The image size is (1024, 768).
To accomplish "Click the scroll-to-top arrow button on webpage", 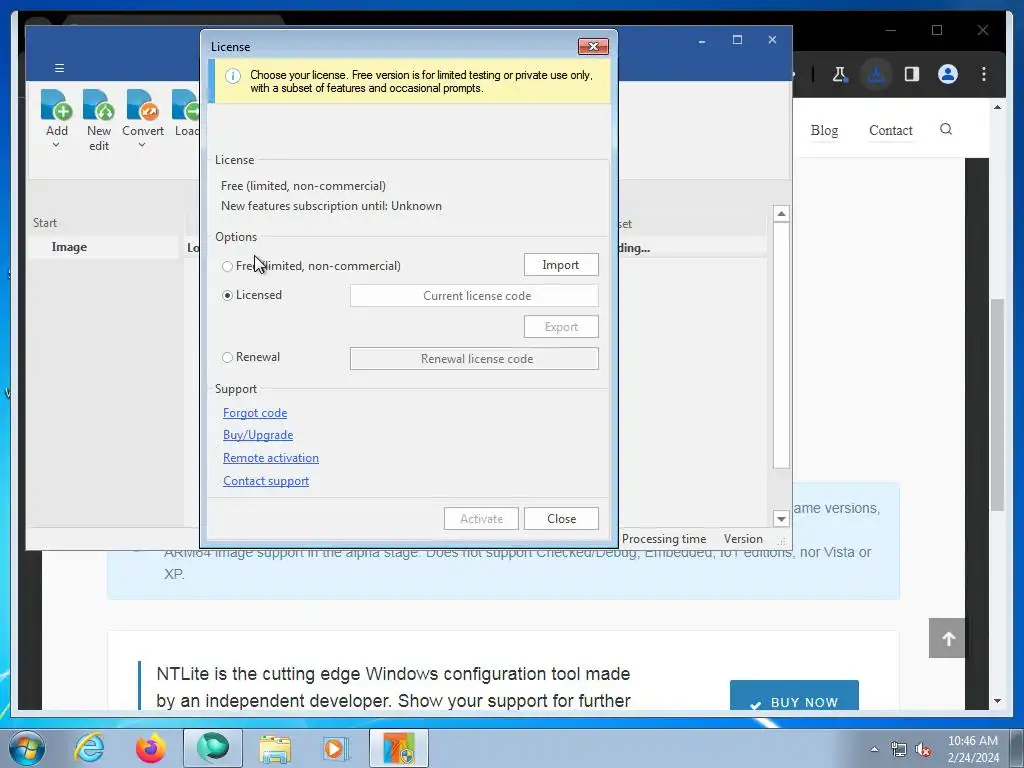I will point(948,638).
